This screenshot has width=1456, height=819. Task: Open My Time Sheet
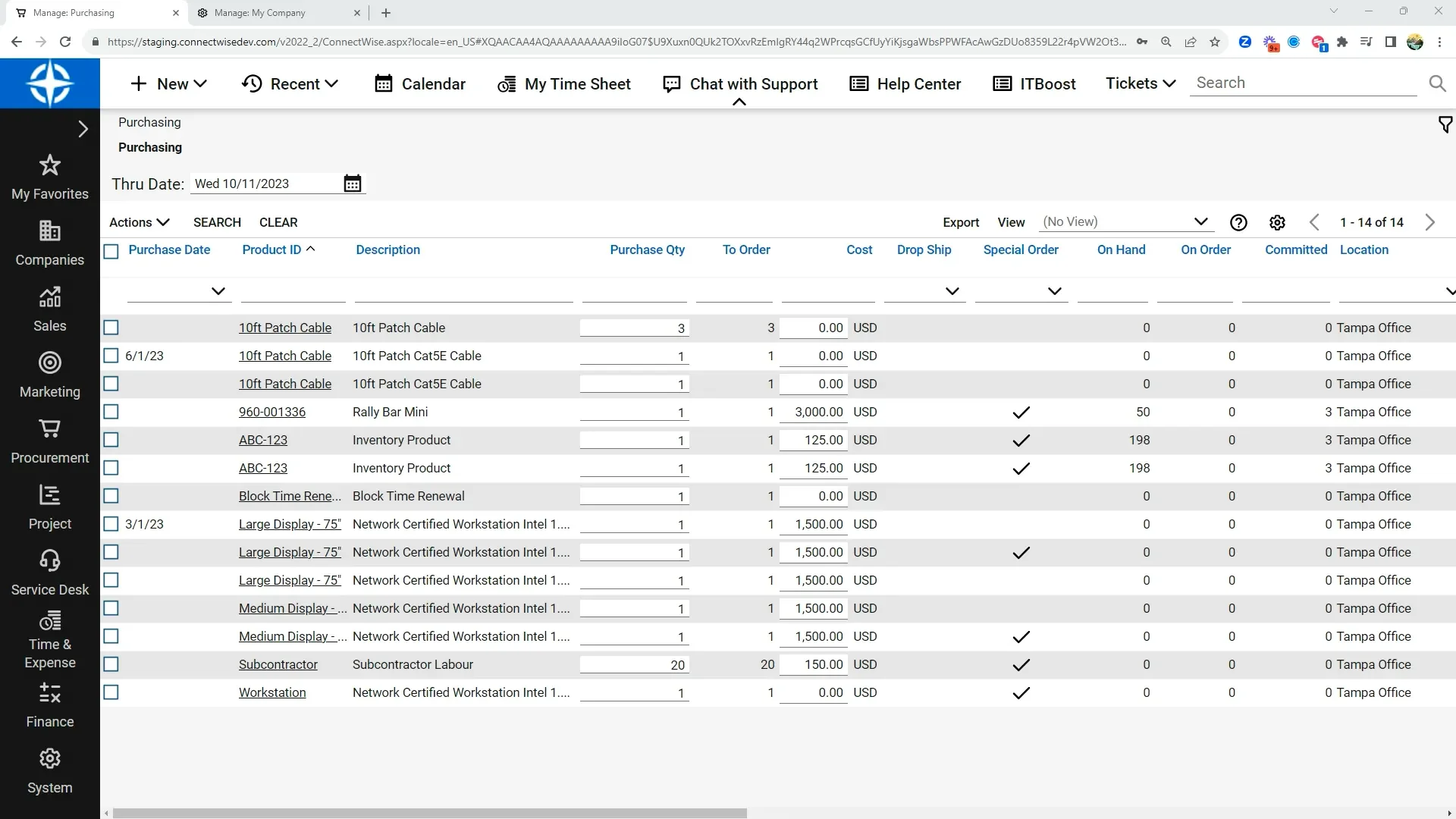pyautogui.click(x=564, y=83)
